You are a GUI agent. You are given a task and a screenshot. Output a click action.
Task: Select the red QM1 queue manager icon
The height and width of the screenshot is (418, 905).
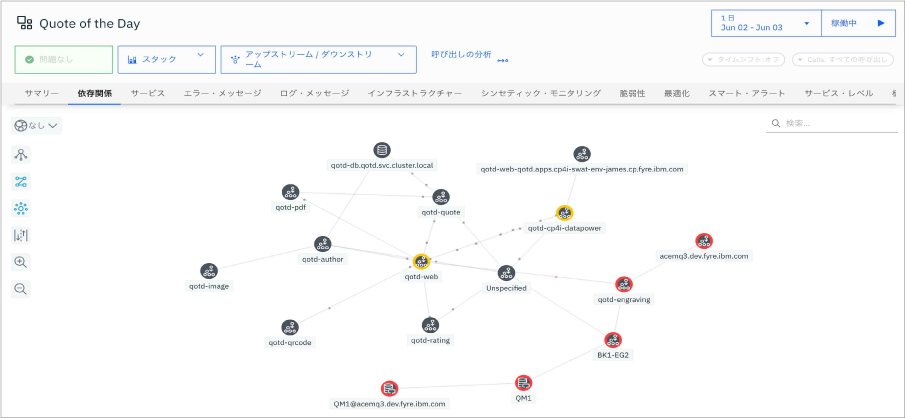tap(523, 382)
